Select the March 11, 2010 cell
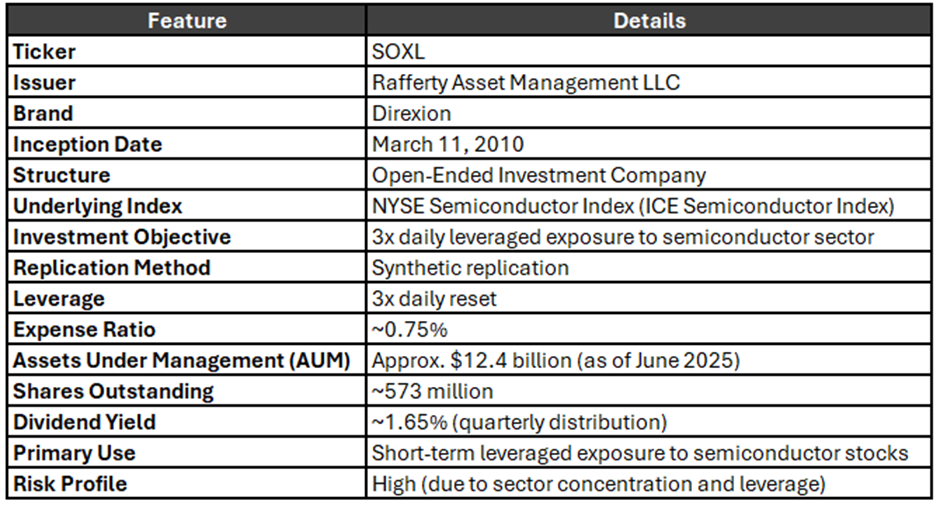 [x=649, y=144]
